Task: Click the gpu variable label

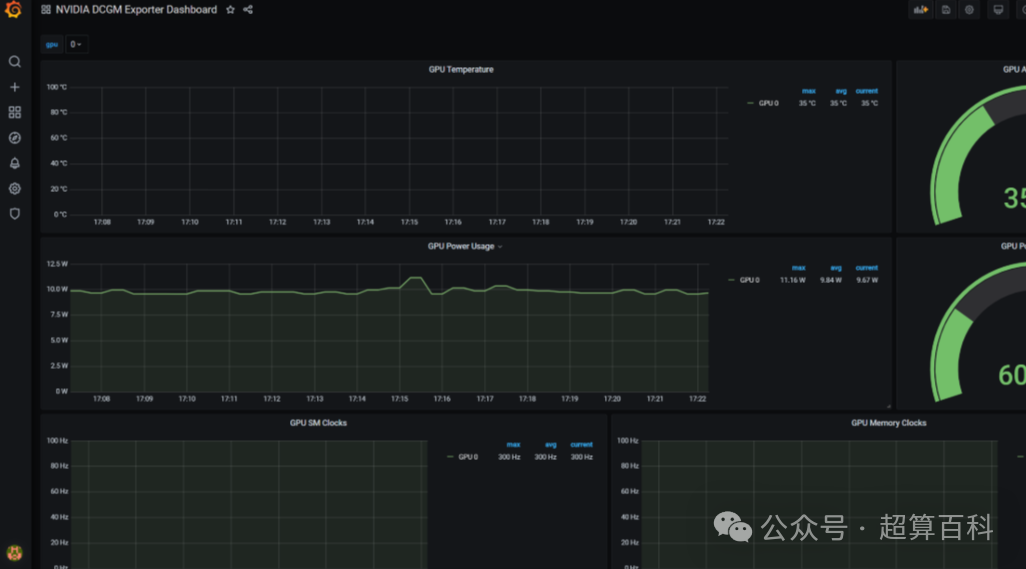Action: (52, 44)
